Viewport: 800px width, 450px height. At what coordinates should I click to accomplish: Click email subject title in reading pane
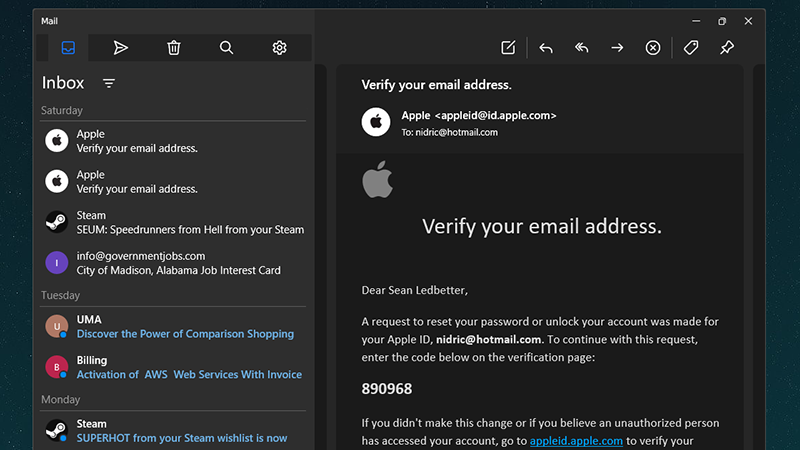click(436, 85)
